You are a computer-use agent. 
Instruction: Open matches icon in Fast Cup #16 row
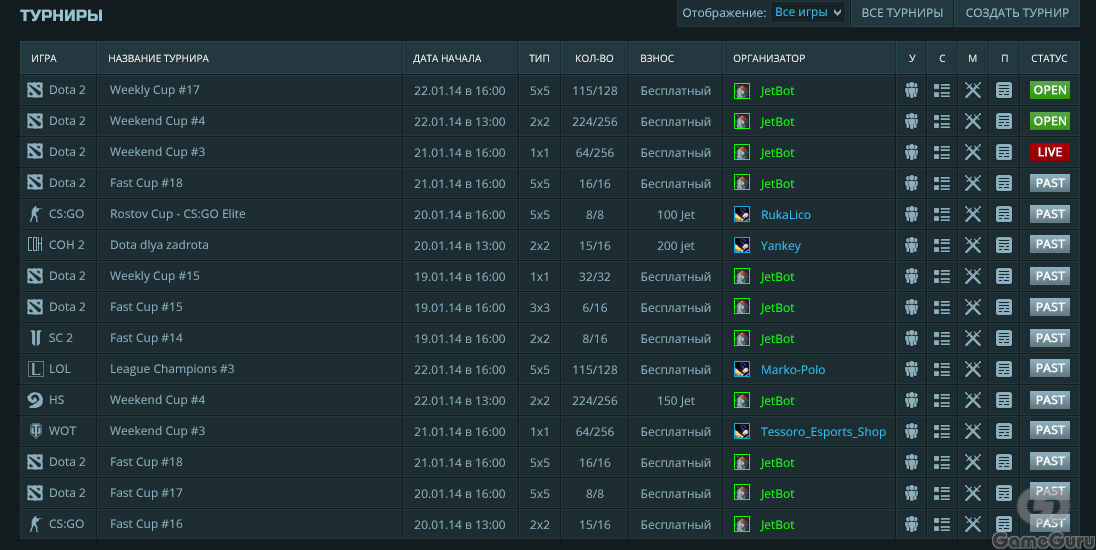pos(972,523)
